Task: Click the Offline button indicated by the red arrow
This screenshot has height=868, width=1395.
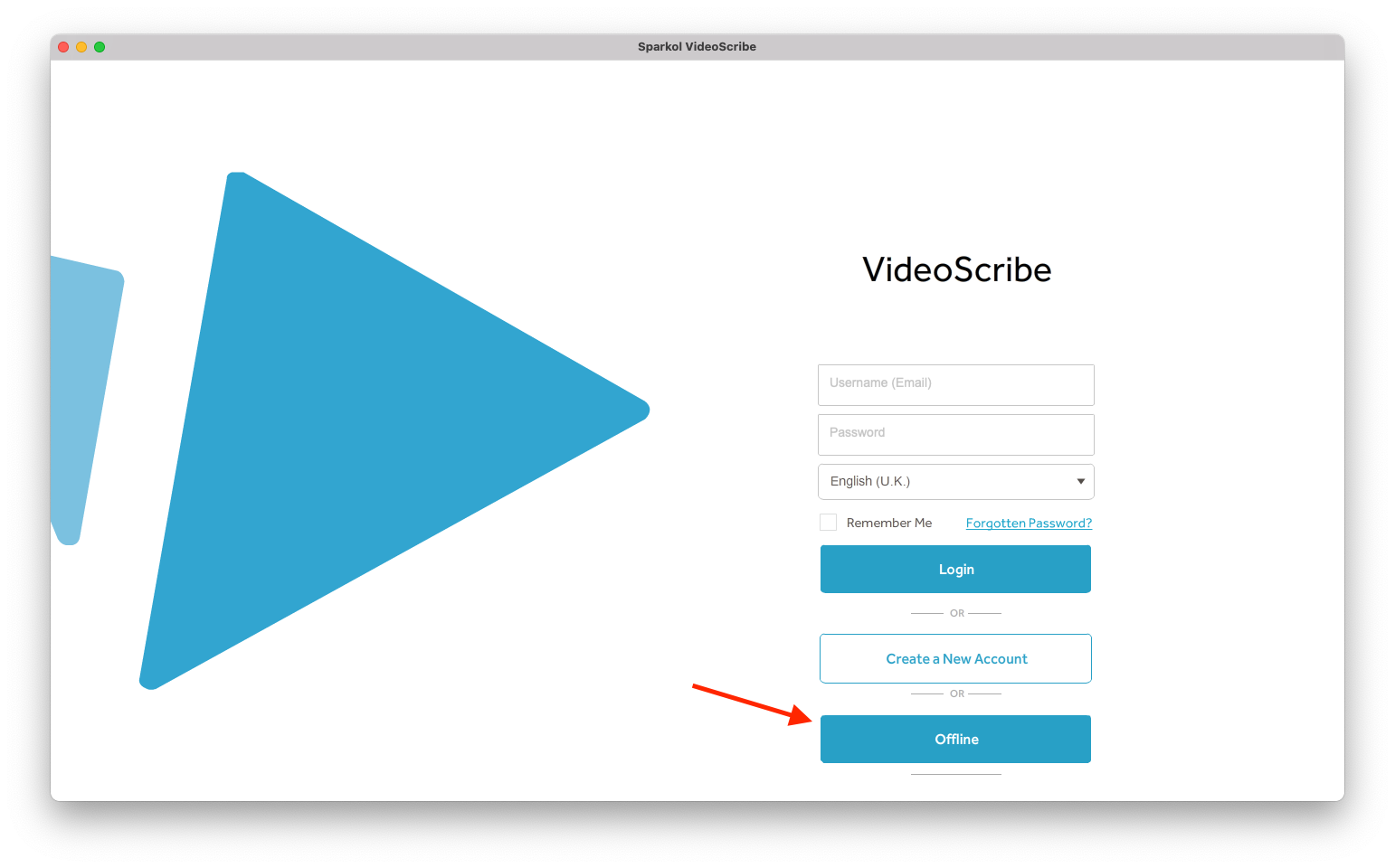Action: (955, 739)
